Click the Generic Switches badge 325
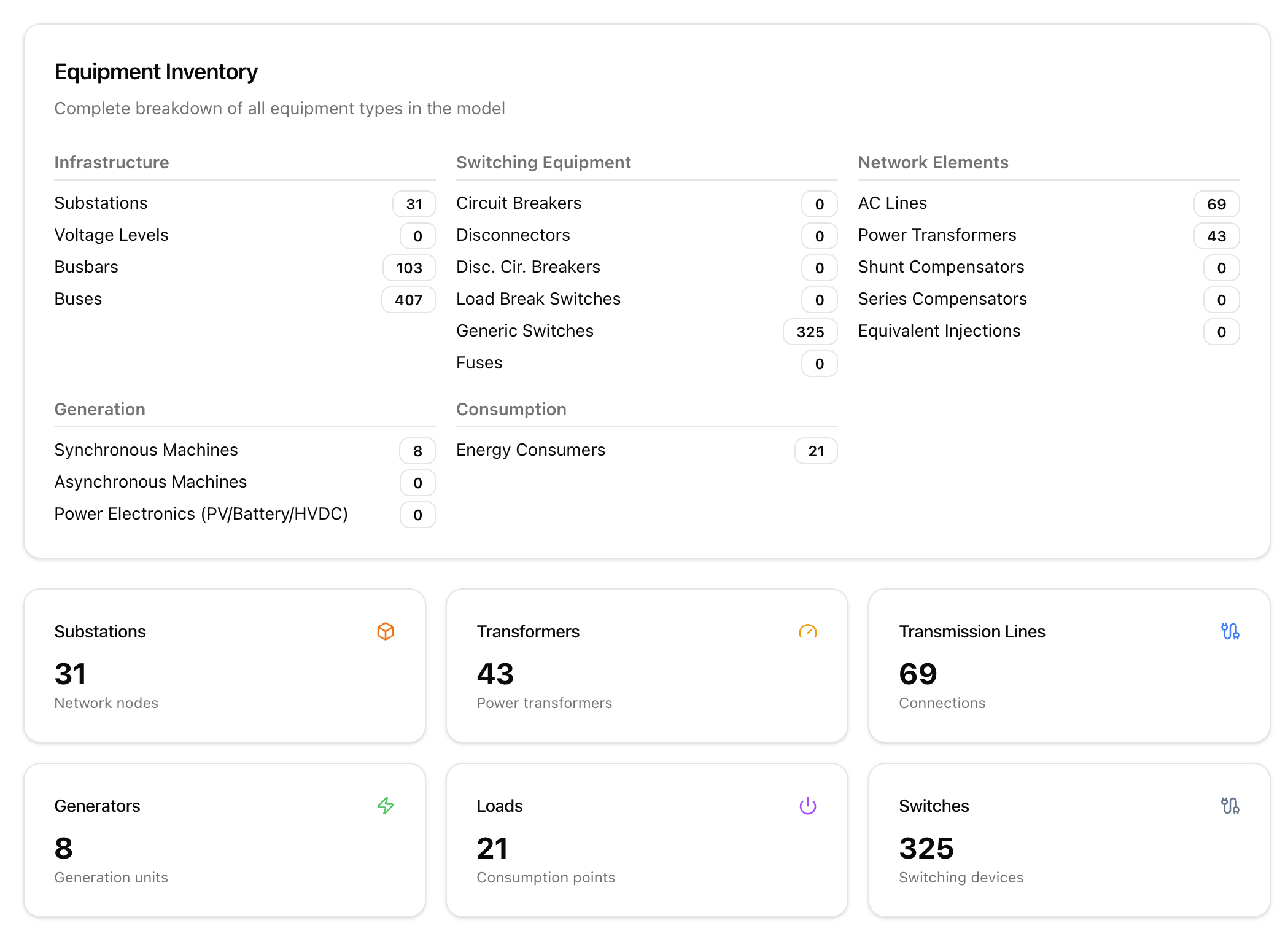Image resolution: width=1288 pixels, height=931 pixels. [x=810, y=332]
